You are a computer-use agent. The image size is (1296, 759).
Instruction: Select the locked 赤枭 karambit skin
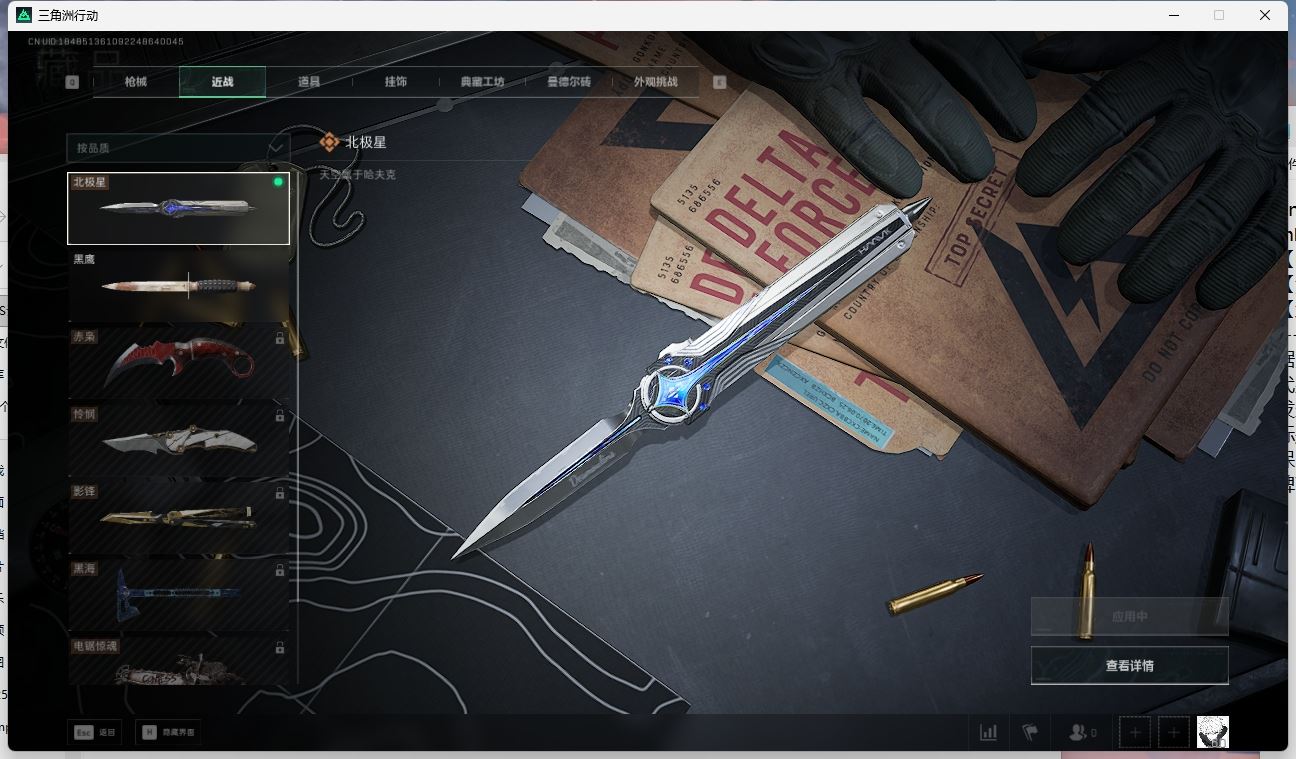(178, 362)
